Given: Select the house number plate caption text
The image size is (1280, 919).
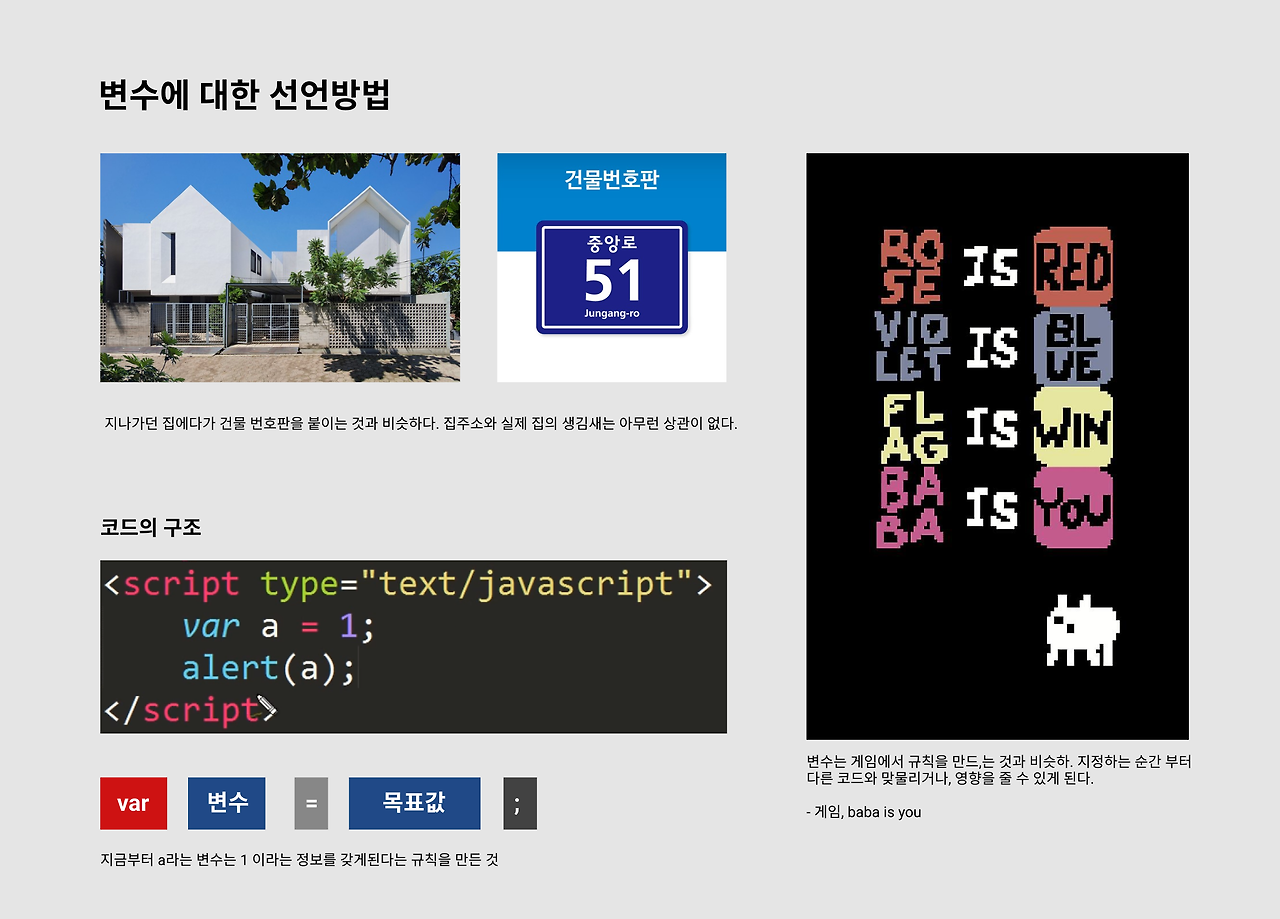Looking at the screenshot, I should (421, 423).
